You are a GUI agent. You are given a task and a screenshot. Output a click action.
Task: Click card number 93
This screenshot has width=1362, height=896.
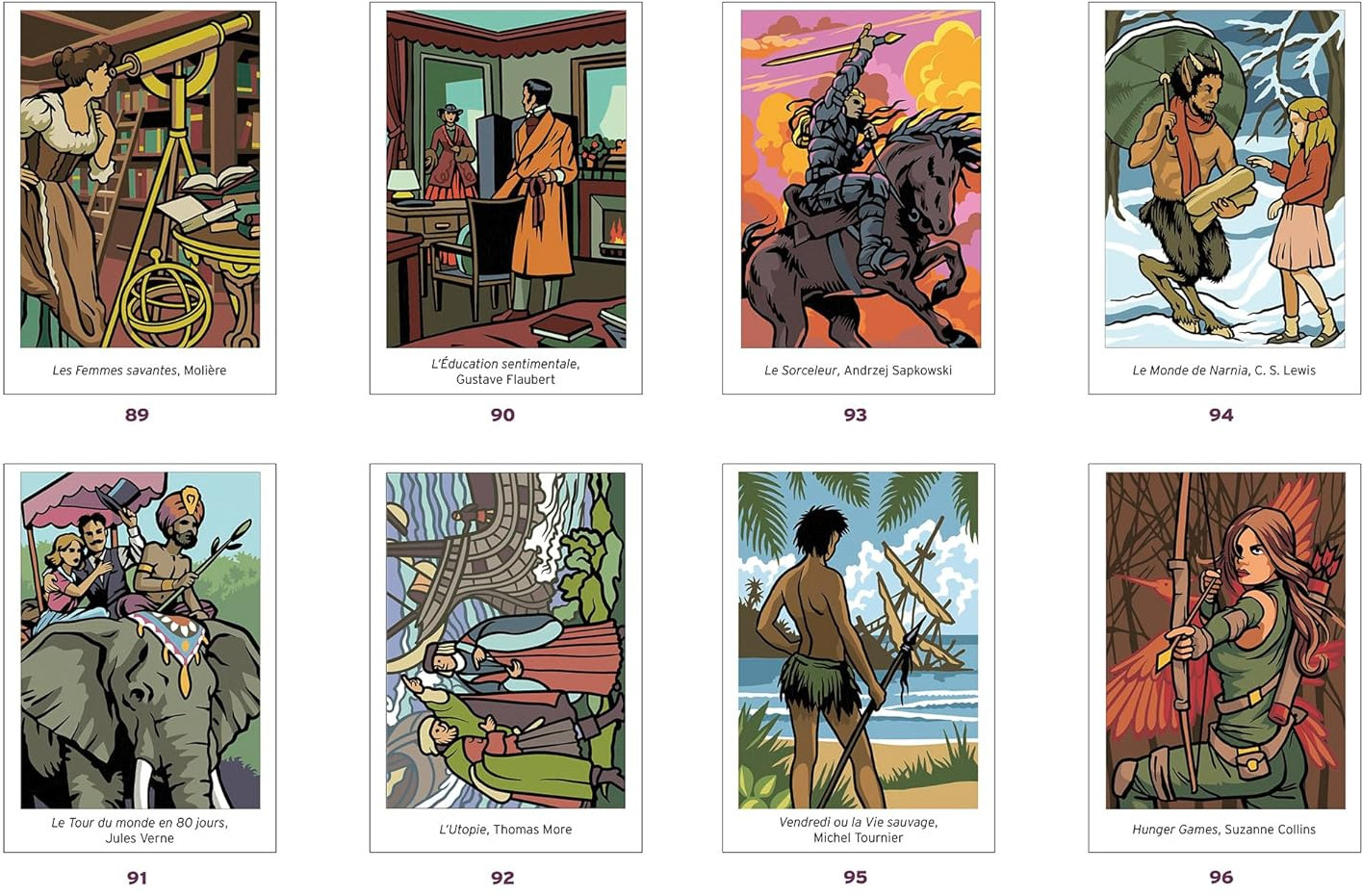tap(855, 415)
